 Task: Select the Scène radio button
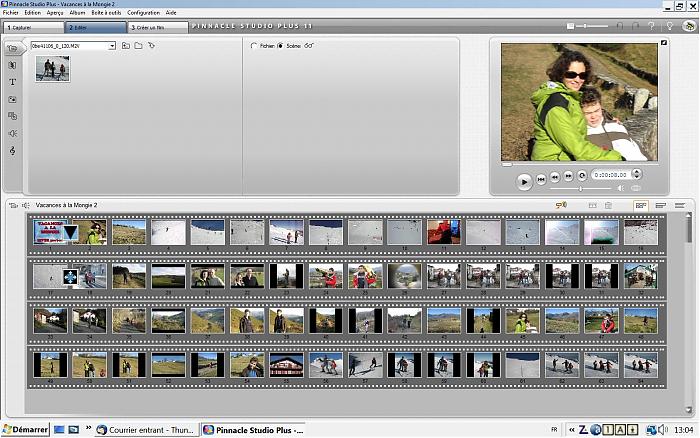coord(280,46)
